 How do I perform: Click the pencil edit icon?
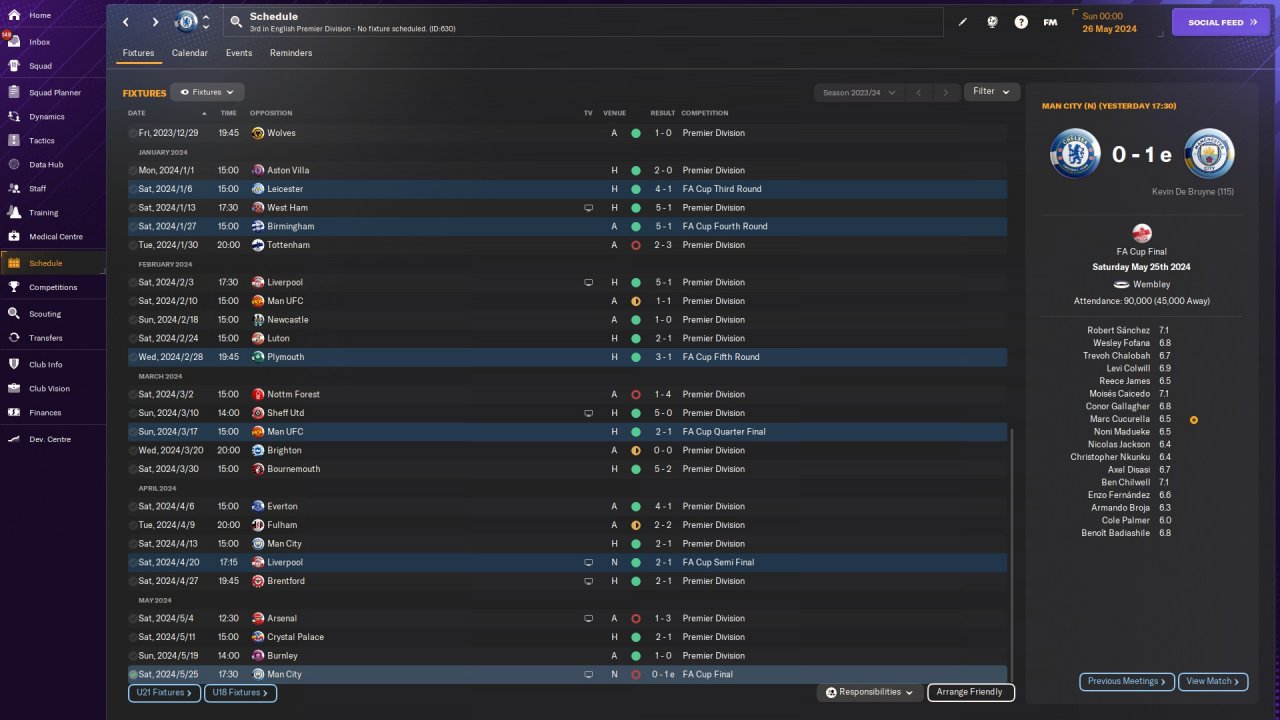pos(963,22)
